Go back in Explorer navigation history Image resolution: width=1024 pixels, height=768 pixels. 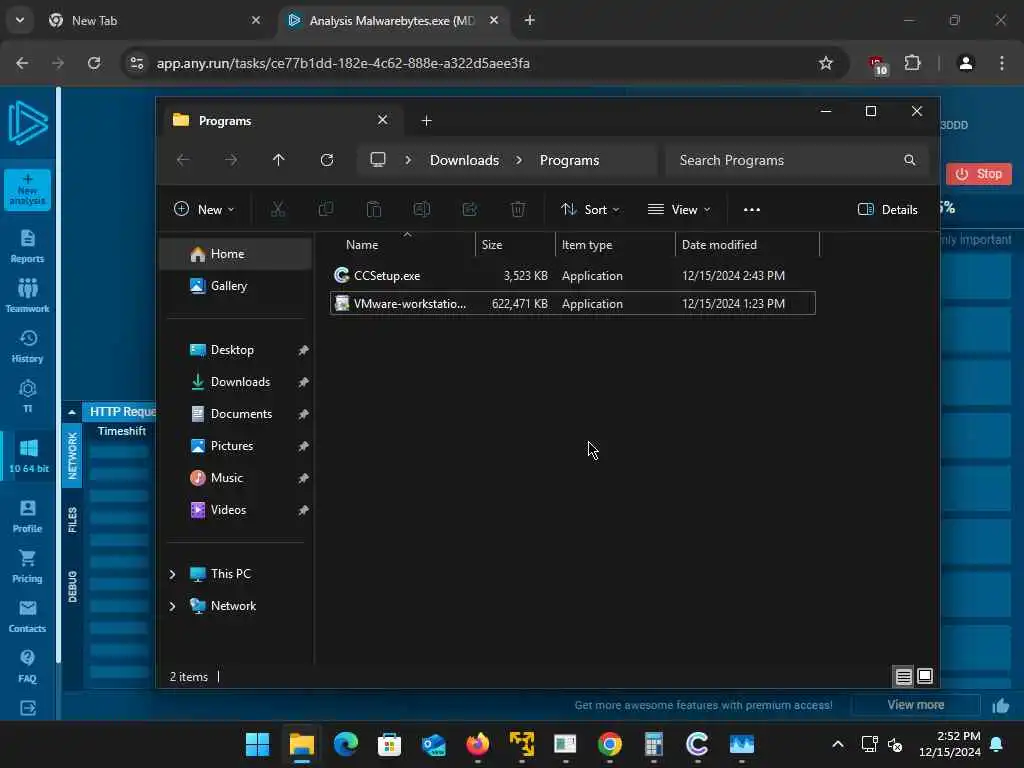[183, 160]
